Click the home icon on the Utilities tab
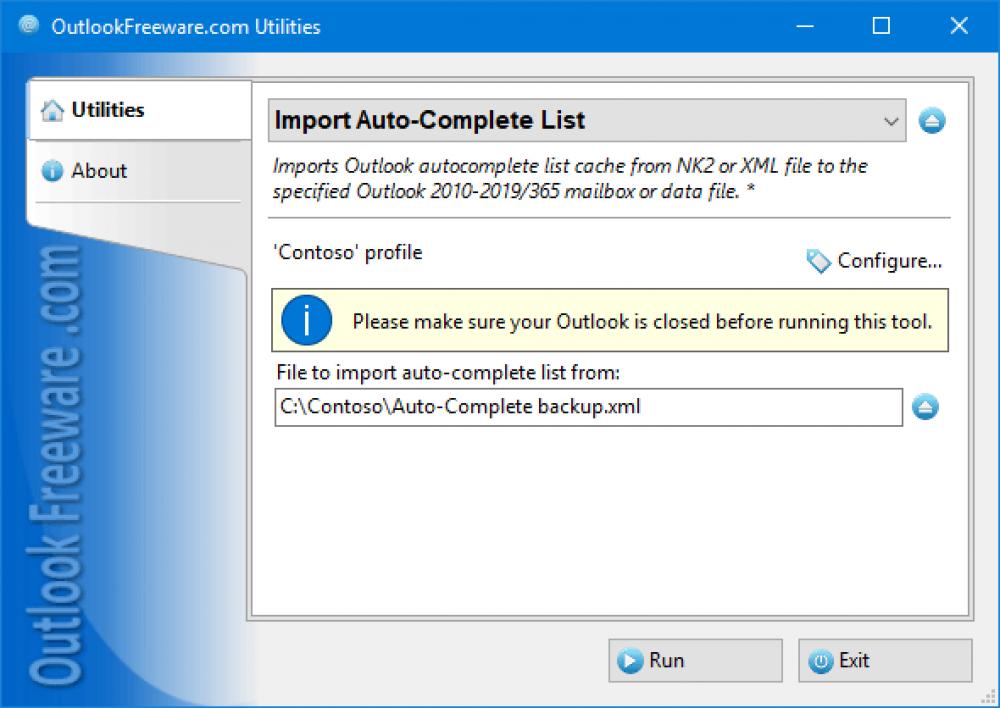The width and height of the screenshot is (1000, 708). pos(53,110)
